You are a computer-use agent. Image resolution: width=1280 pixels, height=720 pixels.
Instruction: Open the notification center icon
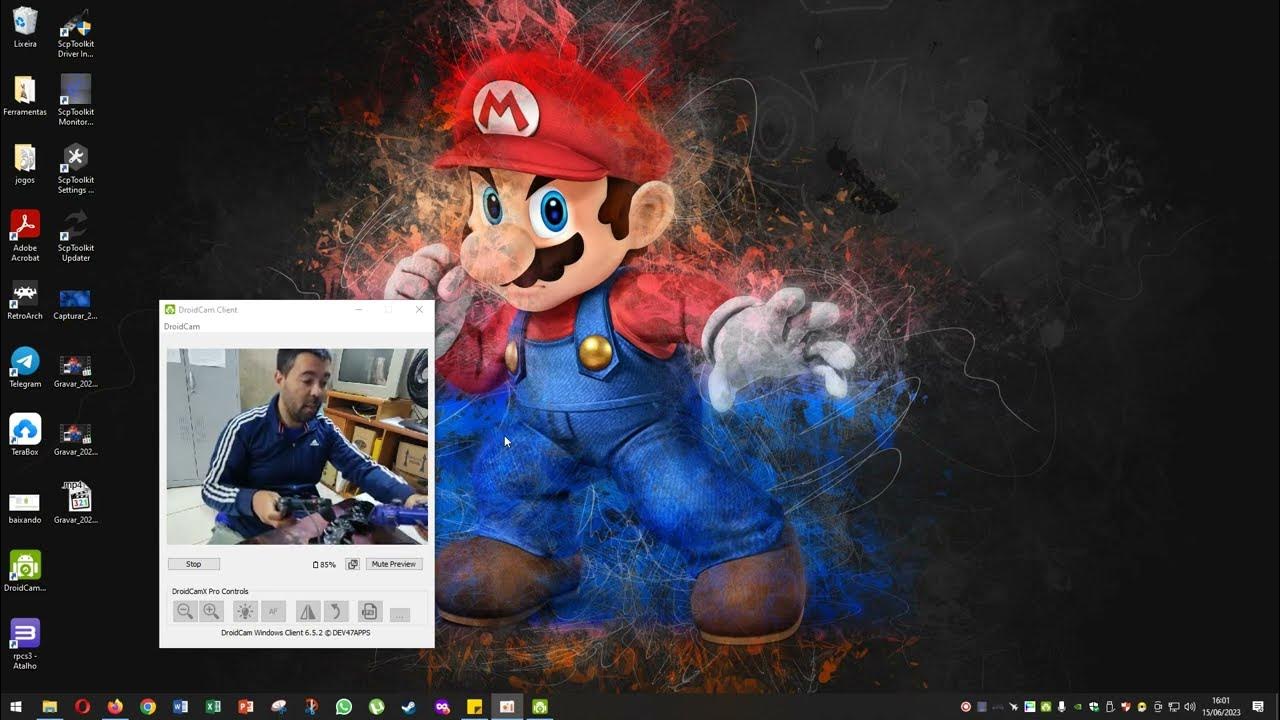1258,707
